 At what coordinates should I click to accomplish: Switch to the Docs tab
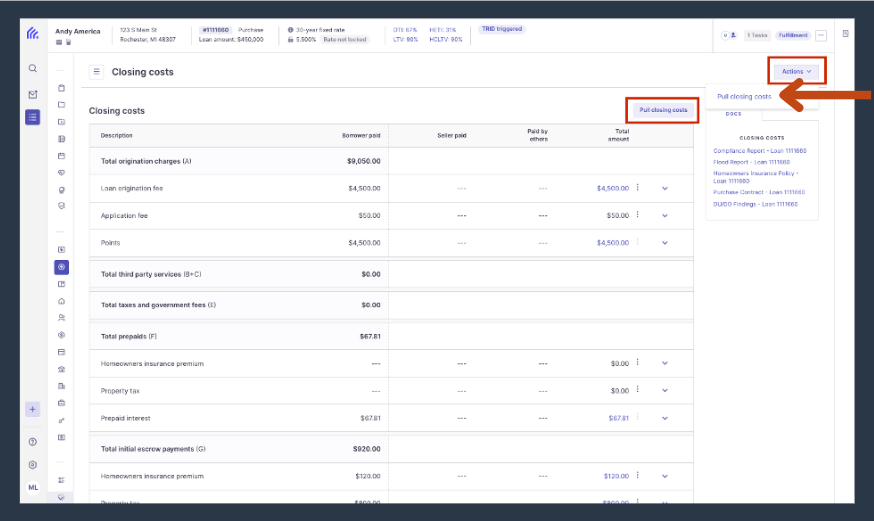tap(734, 114)
